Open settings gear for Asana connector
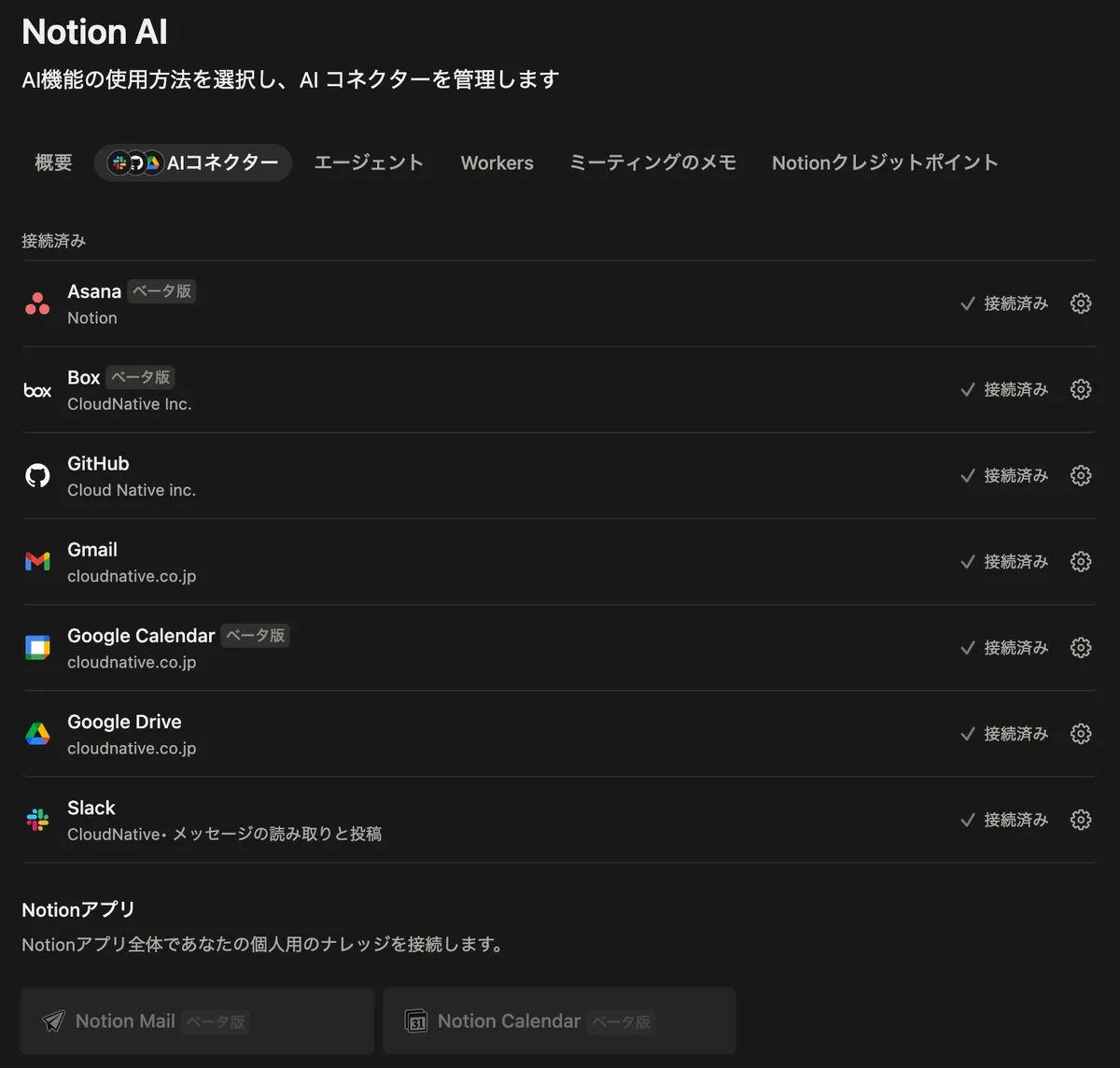1120x1068 pixels. [x=1081, y=303]
